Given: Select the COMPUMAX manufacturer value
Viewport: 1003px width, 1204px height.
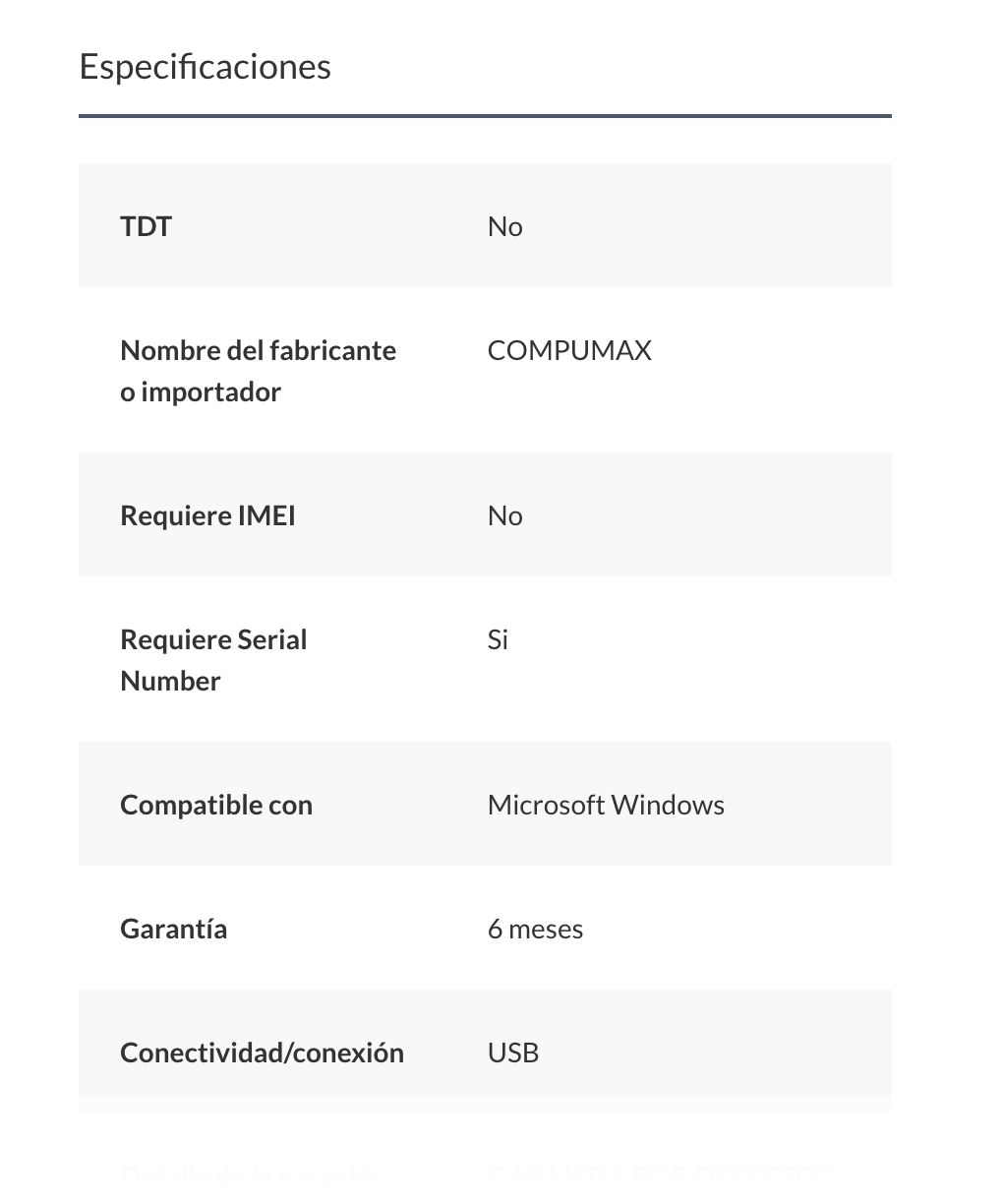Looking at the screenshot, I should point(569,350).
